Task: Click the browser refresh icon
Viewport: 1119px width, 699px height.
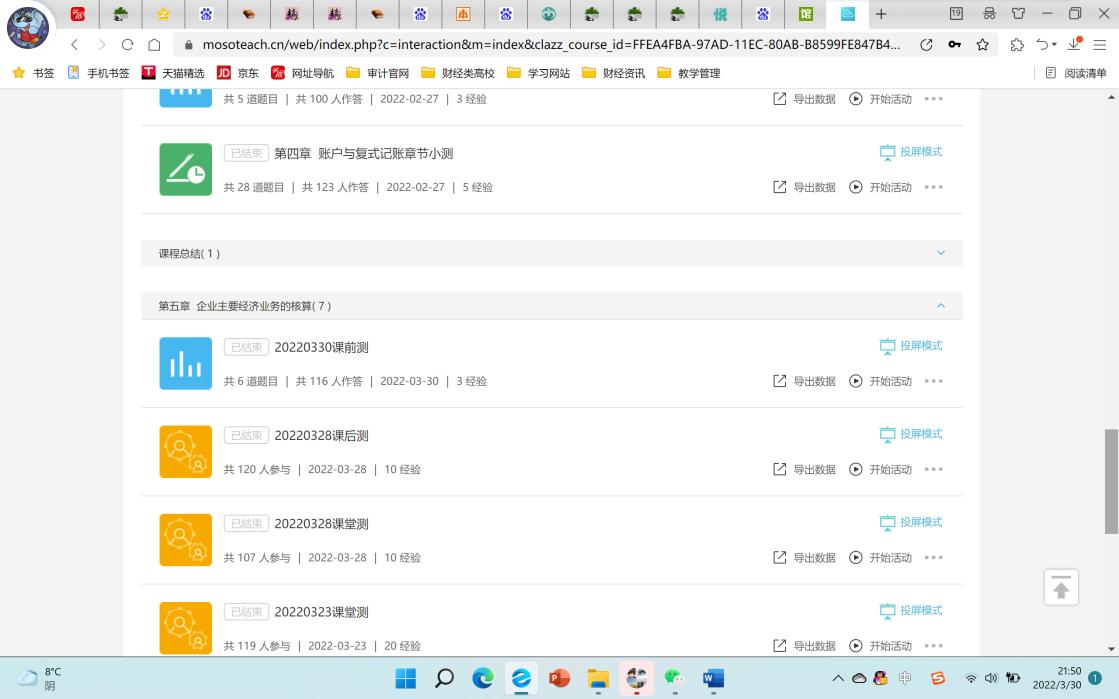Action: 127,45
